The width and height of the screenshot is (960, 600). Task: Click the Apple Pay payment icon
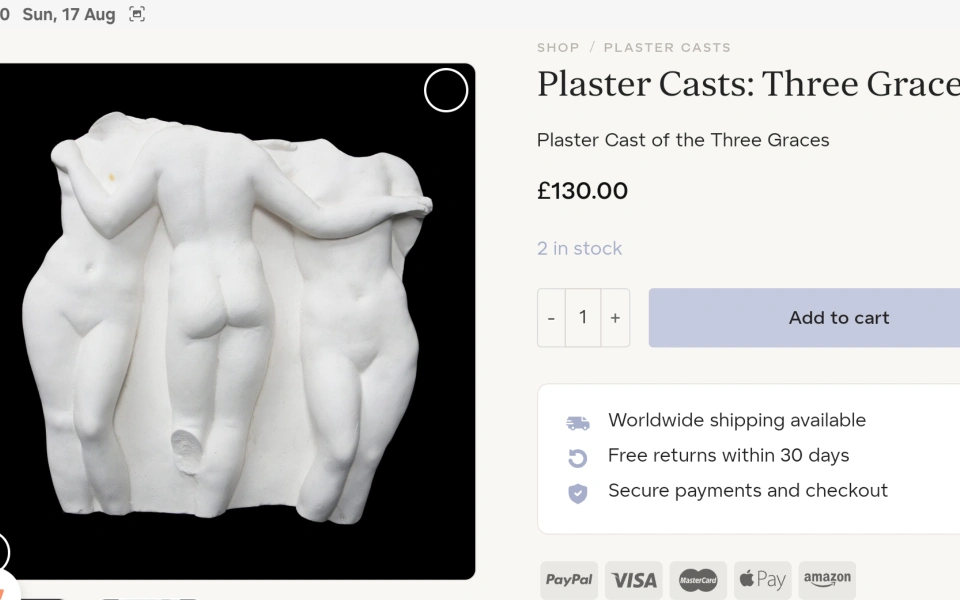pyautogui.click(x=763, y=579)
